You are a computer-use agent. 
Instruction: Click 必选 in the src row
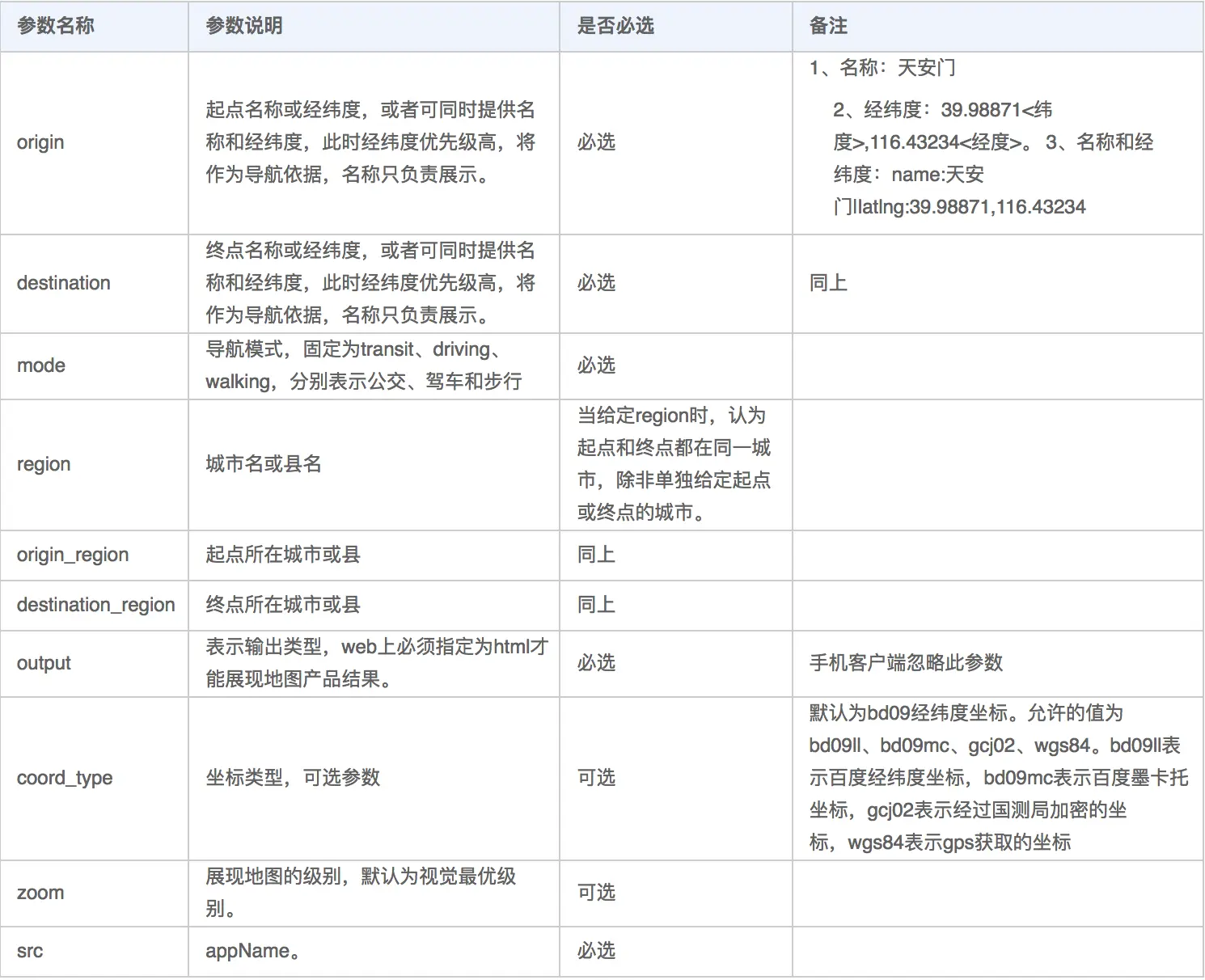pos(596,951)
